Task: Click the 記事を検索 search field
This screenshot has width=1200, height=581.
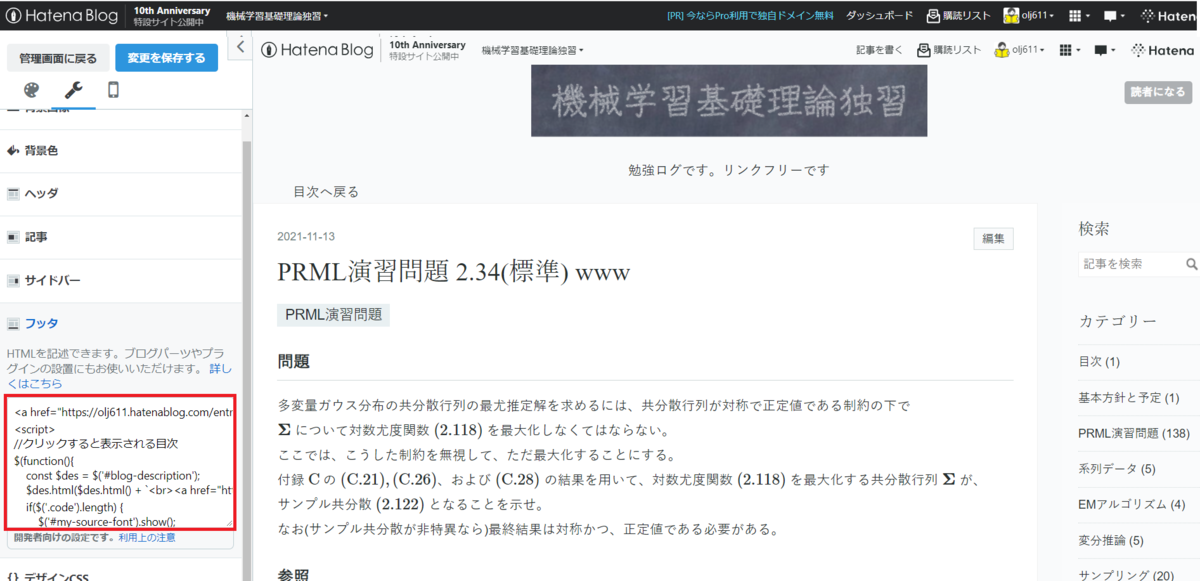Action: 1130,264
